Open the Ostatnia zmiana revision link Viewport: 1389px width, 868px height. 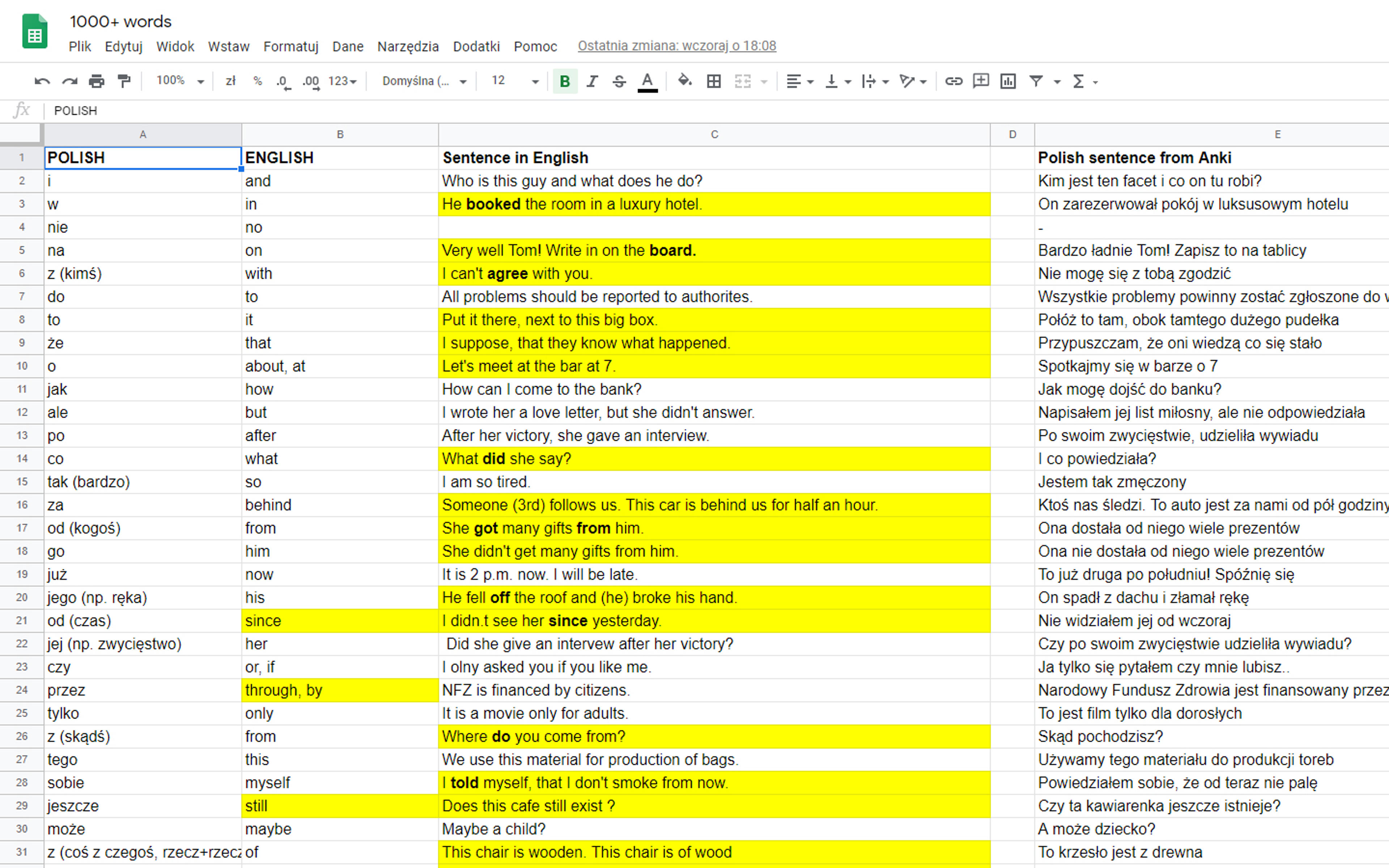coord(677,46)
